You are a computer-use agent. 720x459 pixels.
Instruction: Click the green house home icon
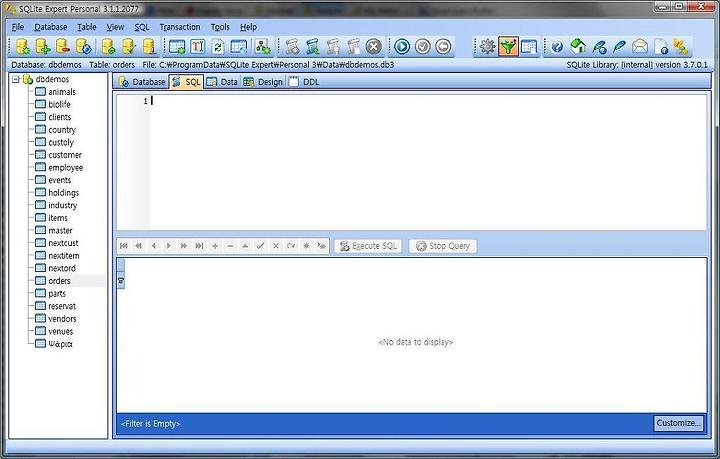578,46
